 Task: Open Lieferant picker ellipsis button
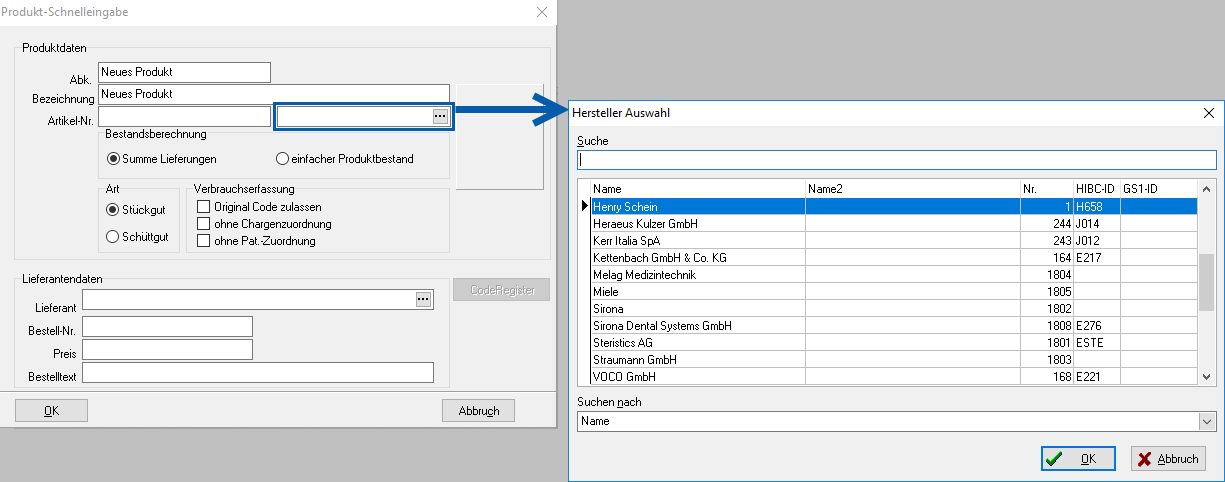click(x=423, y=299)
